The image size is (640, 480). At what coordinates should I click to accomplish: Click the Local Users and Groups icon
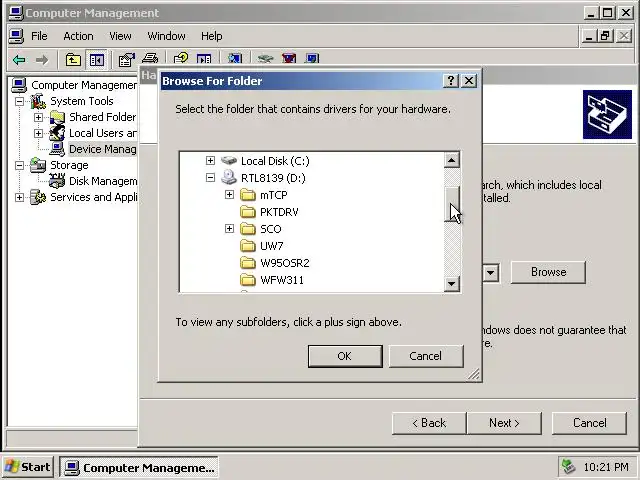(57, 133)
